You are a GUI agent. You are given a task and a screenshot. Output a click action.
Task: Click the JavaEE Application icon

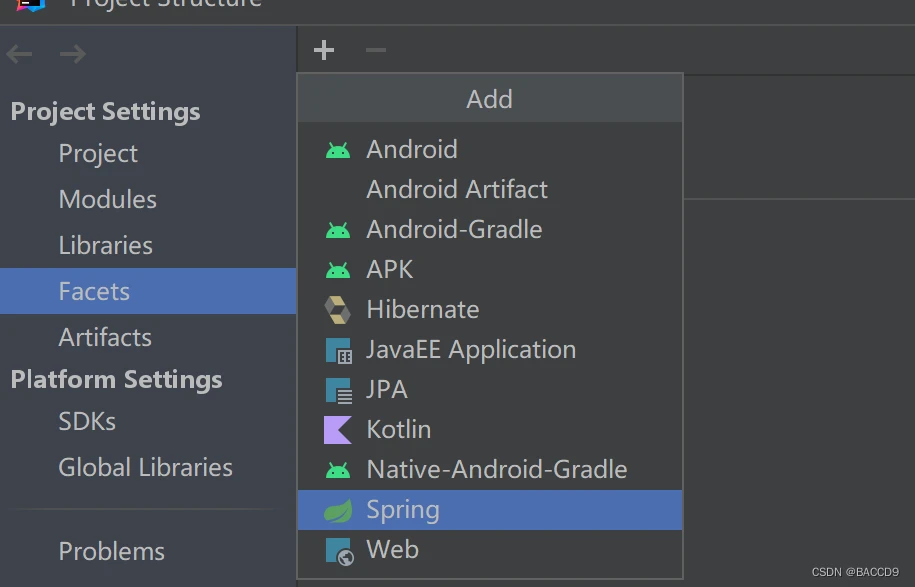pyautogui.click(x=338, y=350)
